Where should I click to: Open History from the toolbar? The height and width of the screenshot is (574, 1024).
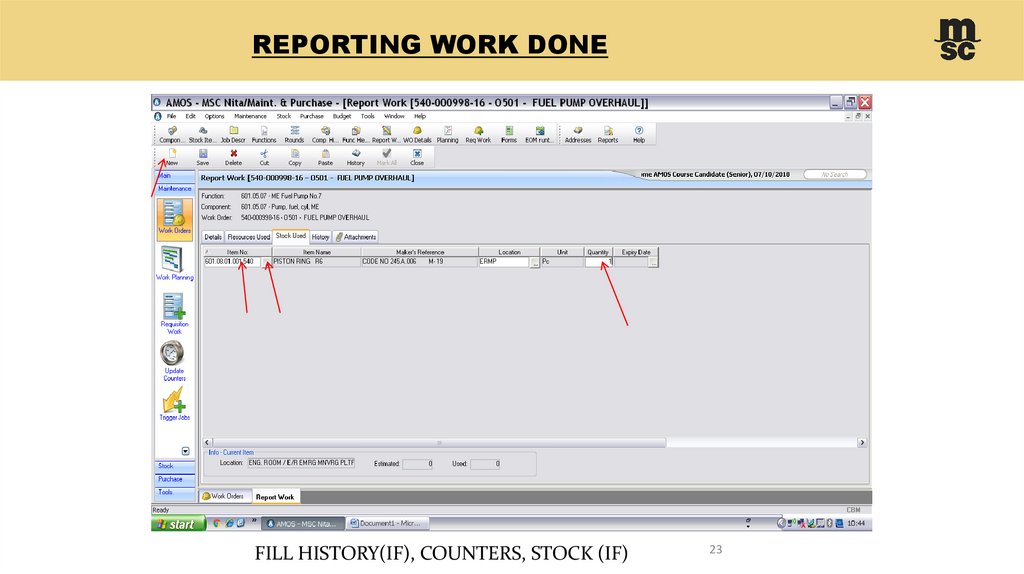tap(355, 157)
